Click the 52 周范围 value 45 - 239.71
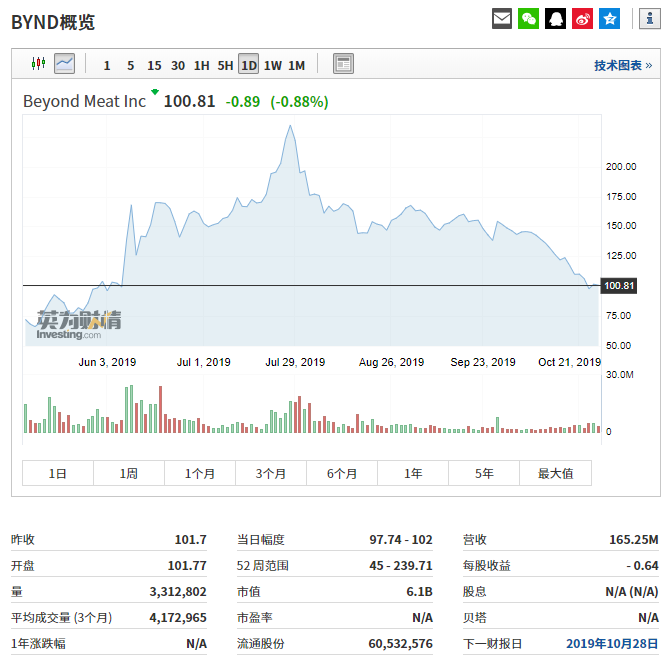669x671 pixels. pos(401,565)
